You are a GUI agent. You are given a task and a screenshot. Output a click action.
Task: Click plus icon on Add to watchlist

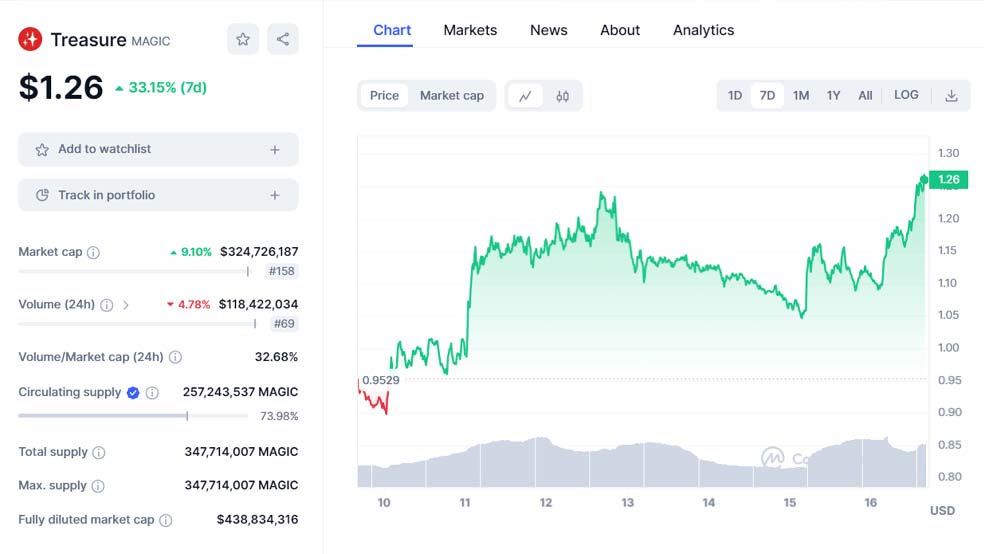click(x=275, y=149)
